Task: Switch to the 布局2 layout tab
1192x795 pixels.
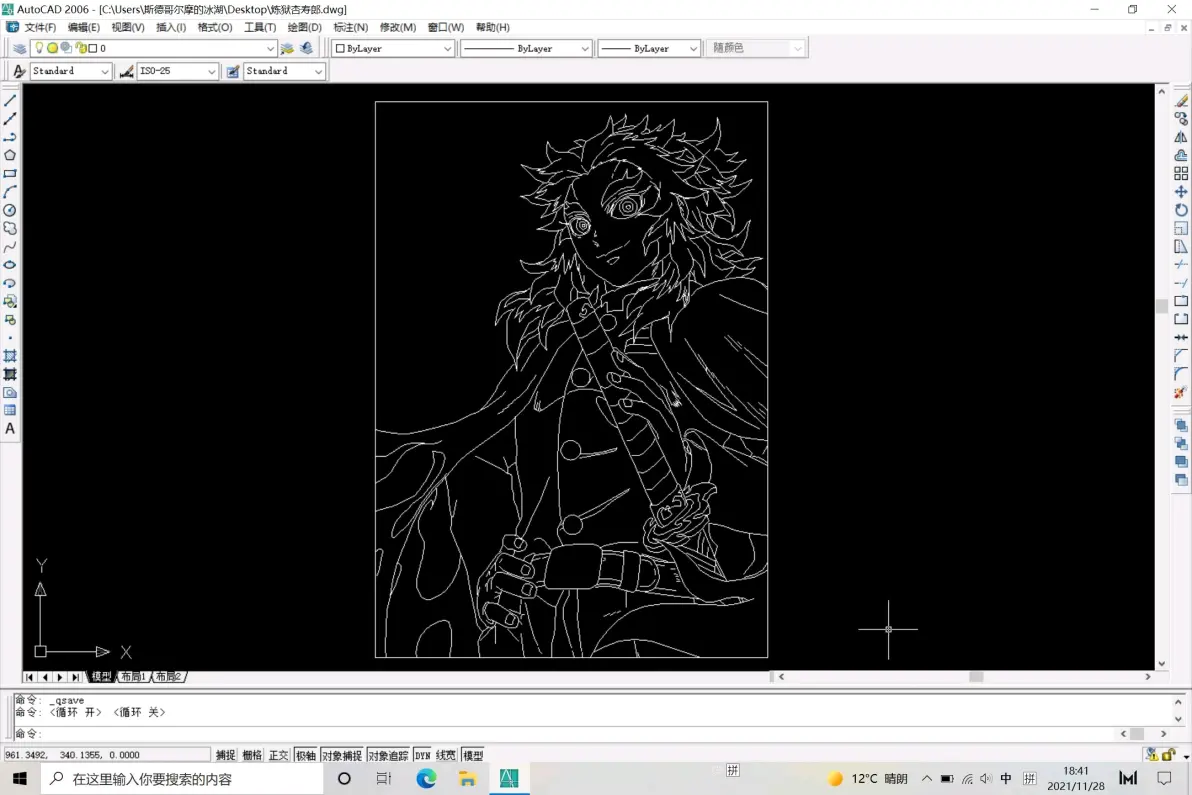Action: click(x=169, y=676)
